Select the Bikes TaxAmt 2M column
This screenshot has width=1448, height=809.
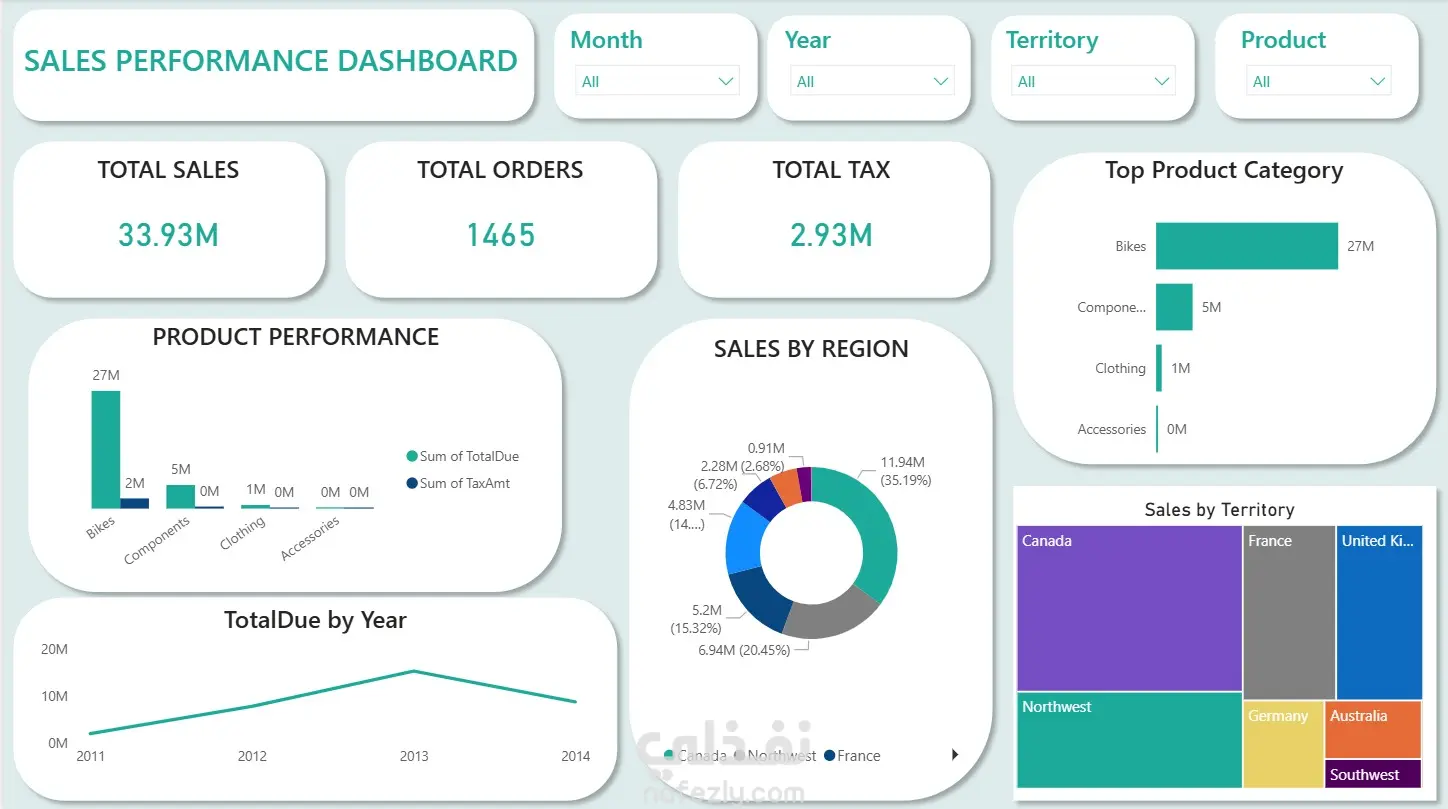pos(134,503)
